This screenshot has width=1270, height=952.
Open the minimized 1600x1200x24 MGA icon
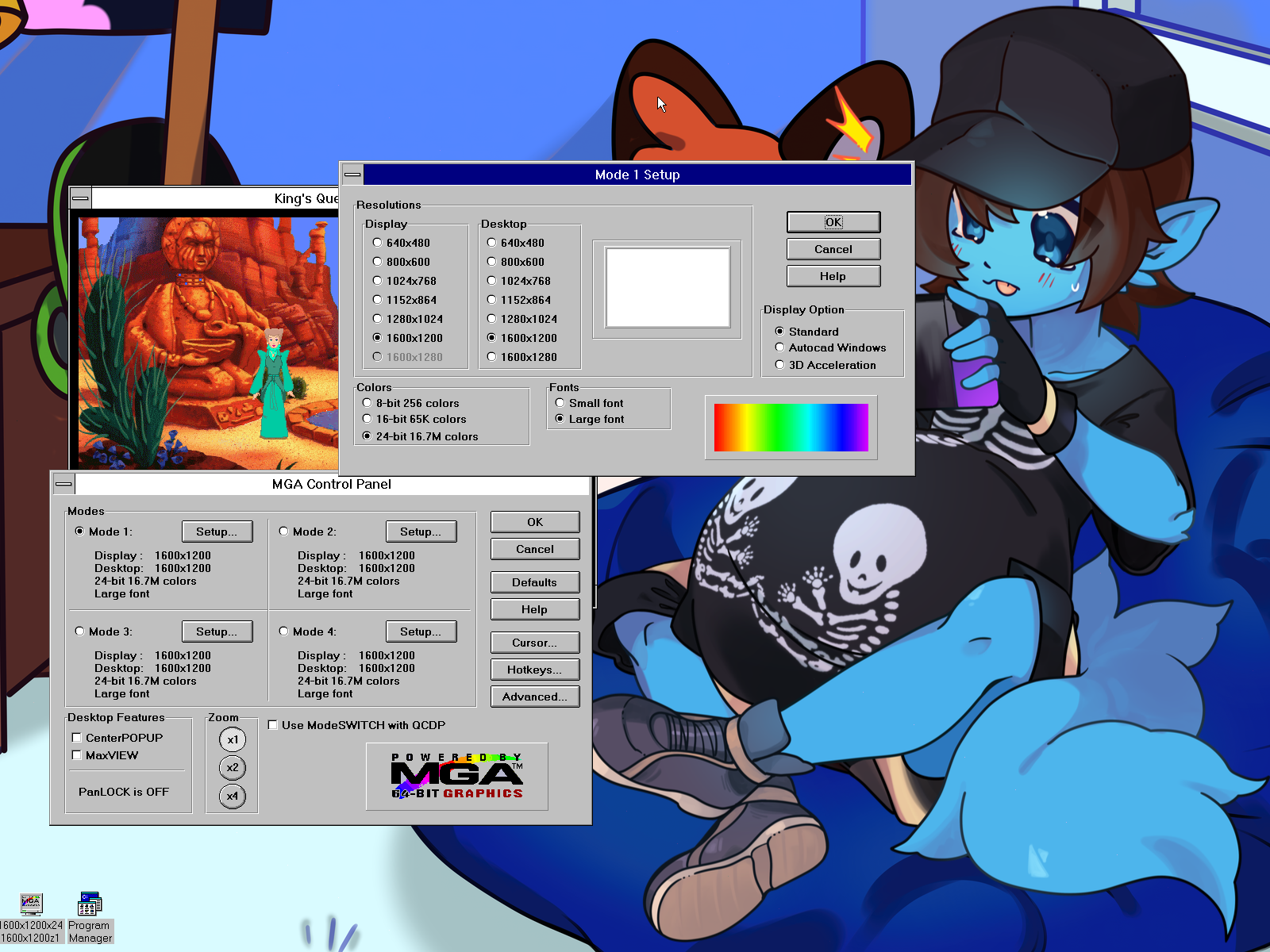click(x=31, y=904)
